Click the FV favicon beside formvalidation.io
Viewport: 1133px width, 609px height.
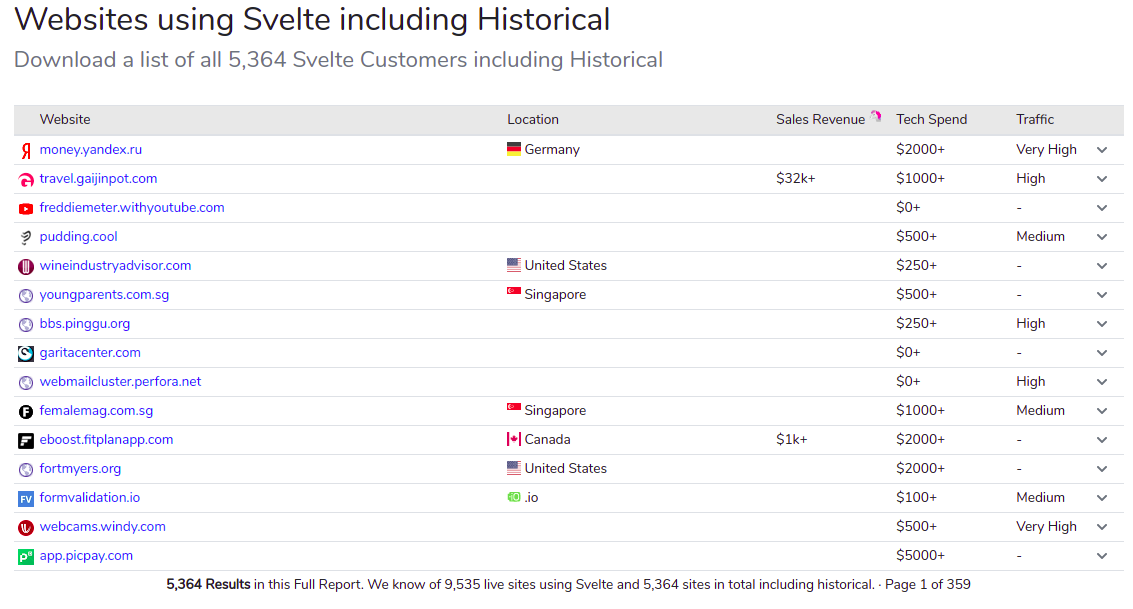pyautogui.click(x=26, y=498)
